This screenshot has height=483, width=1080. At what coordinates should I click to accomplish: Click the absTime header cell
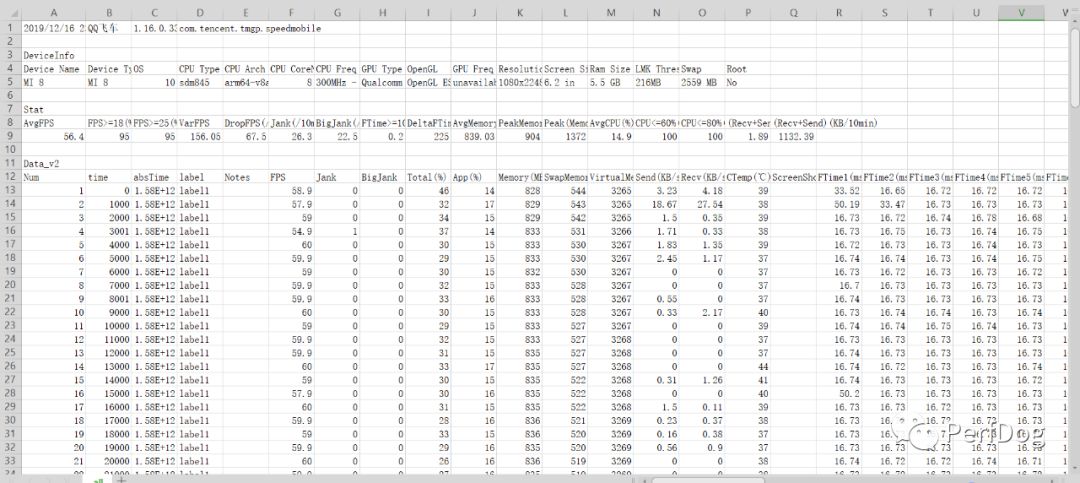click(154, 176)
